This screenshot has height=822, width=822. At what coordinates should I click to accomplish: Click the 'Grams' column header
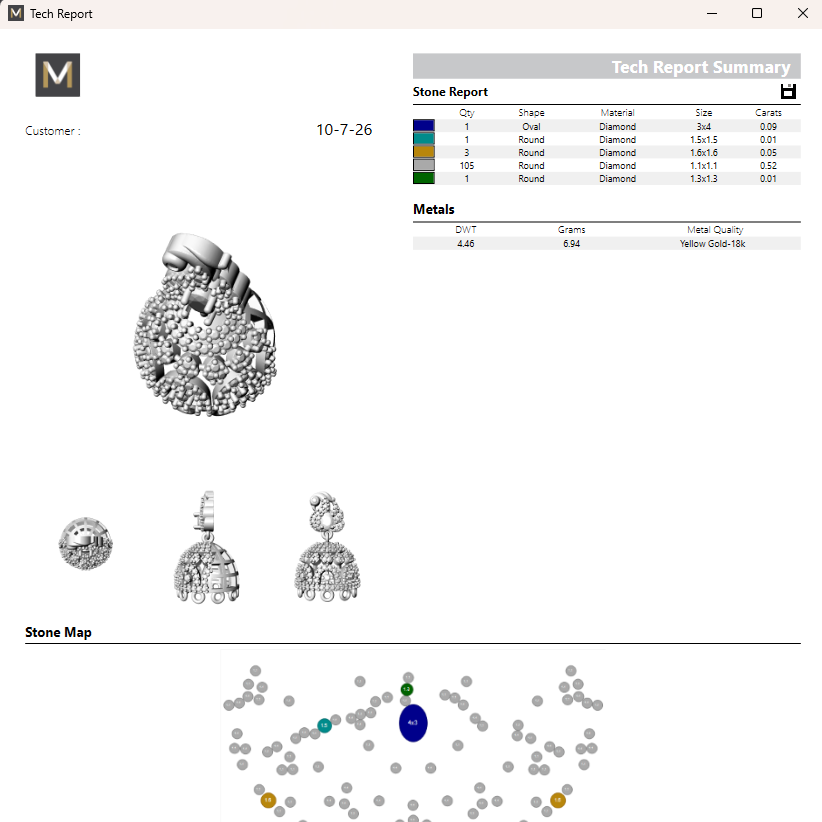click(571, 230)
